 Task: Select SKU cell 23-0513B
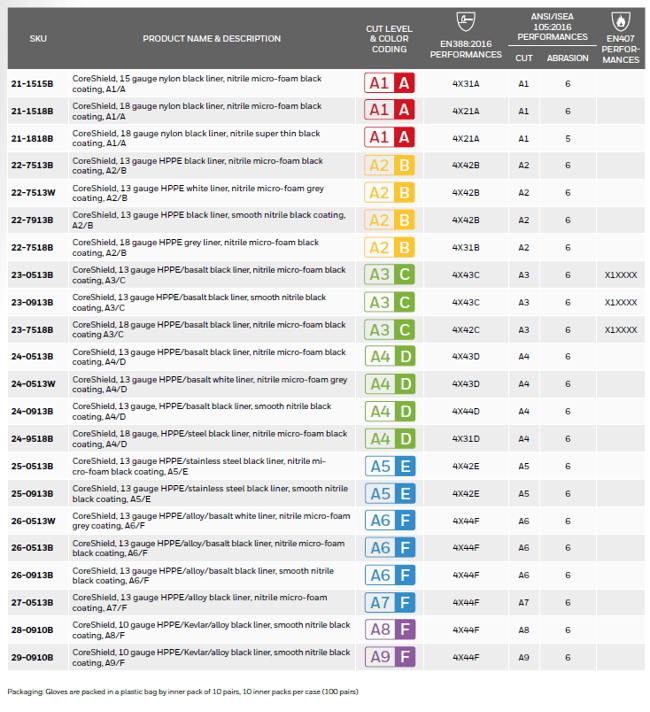pyautogui.click(x=32, y=275)
